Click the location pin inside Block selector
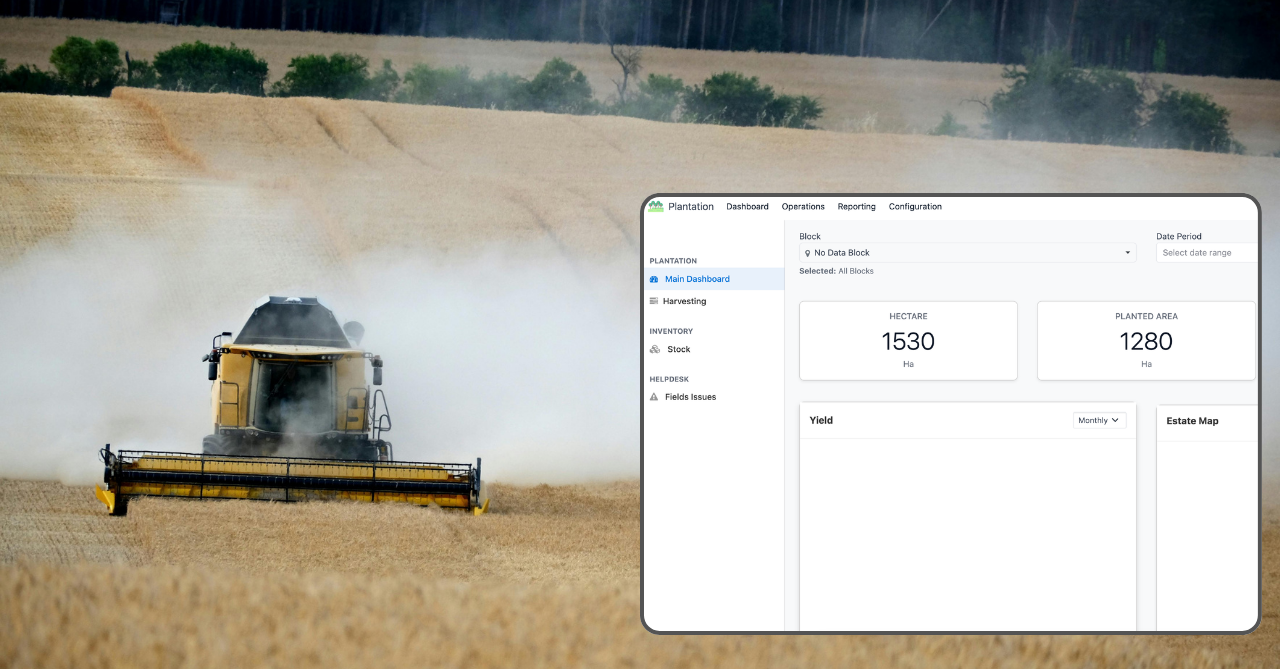Viewport: 1280px width, 669px height. coord(807,252)
